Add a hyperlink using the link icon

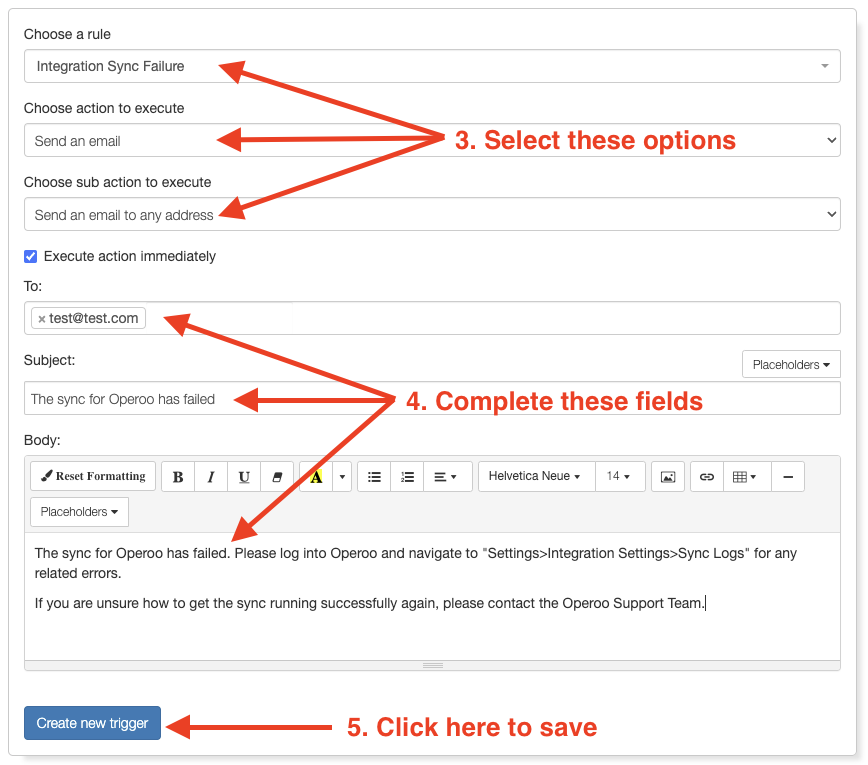click(707, 477)
